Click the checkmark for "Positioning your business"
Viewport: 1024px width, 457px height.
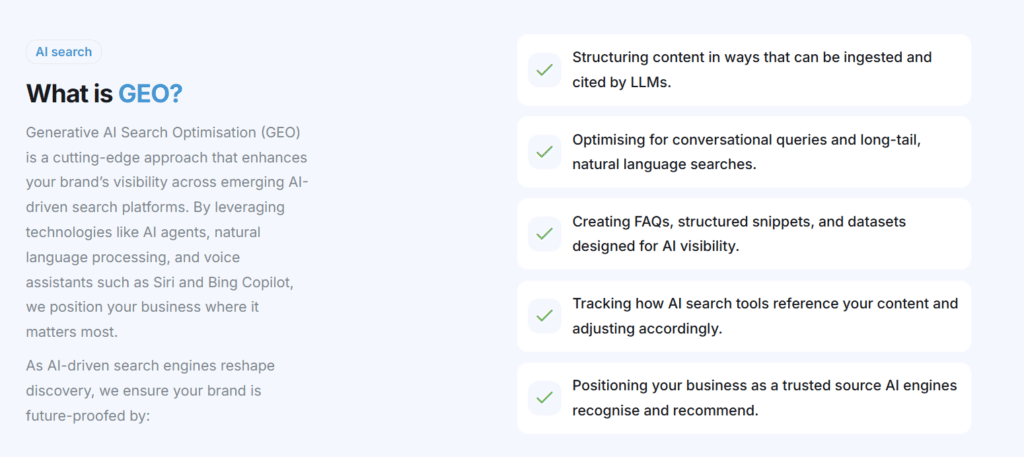click(x=544, y=398)
